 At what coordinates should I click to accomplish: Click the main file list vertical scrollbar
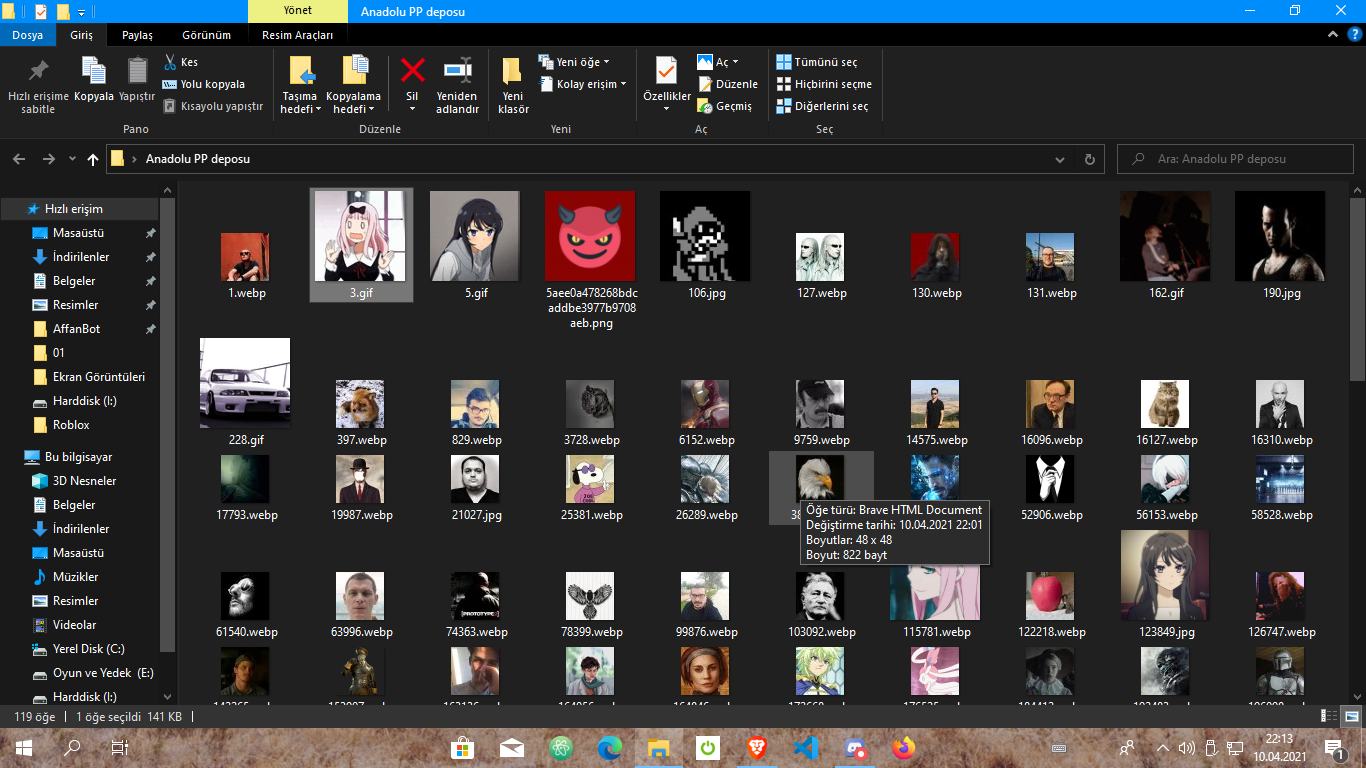click(1357, 290)
